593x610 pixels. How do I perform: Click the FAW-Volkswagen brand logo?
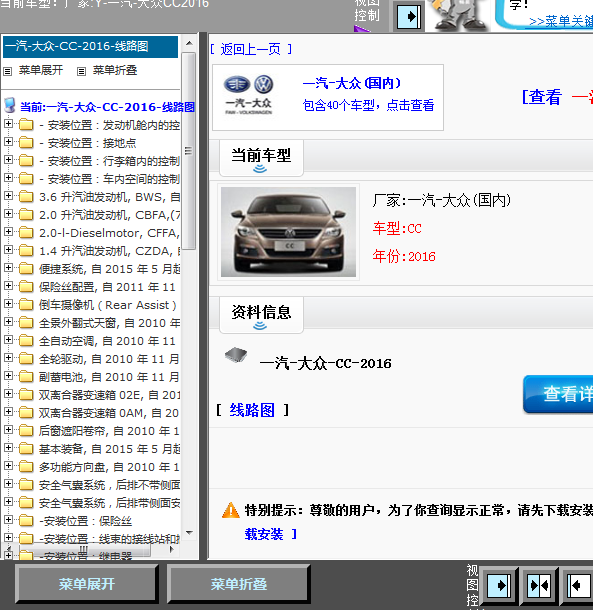tap(249, 95)
